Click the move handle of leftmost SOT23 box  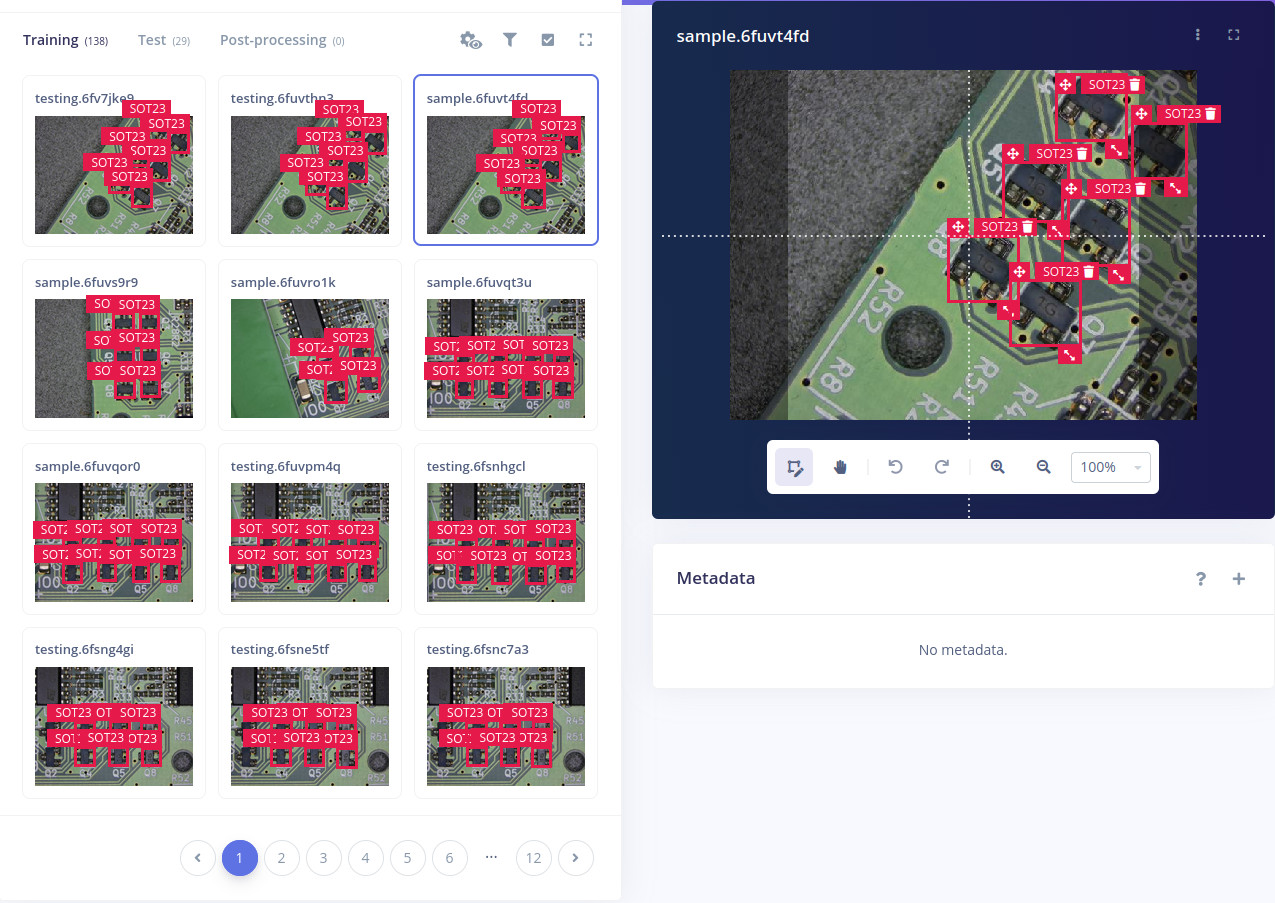(x=957, y=227)
